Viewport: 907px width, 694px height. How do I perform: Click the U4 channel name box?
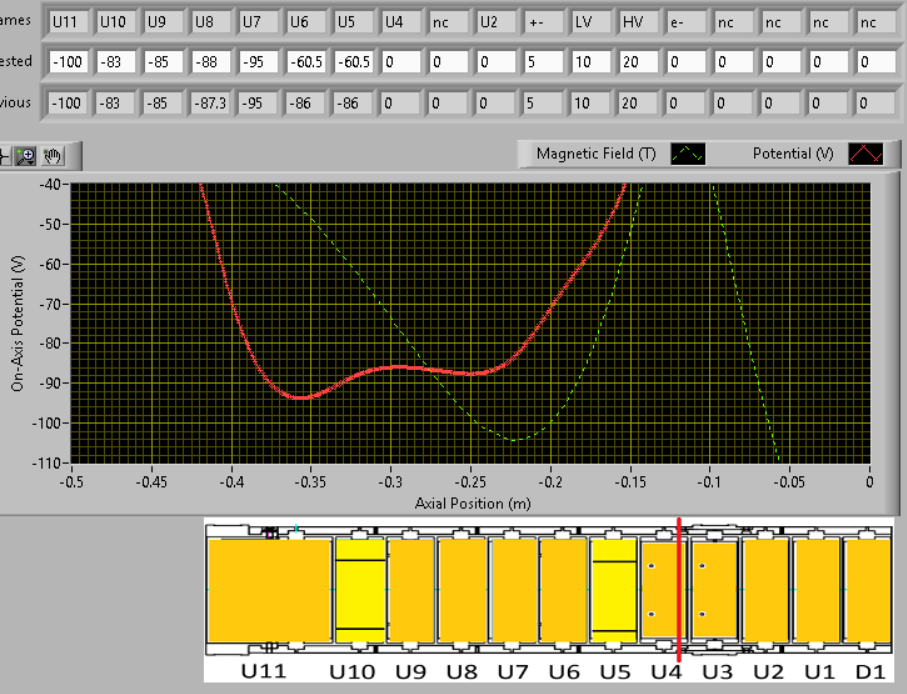coord(401,21)
